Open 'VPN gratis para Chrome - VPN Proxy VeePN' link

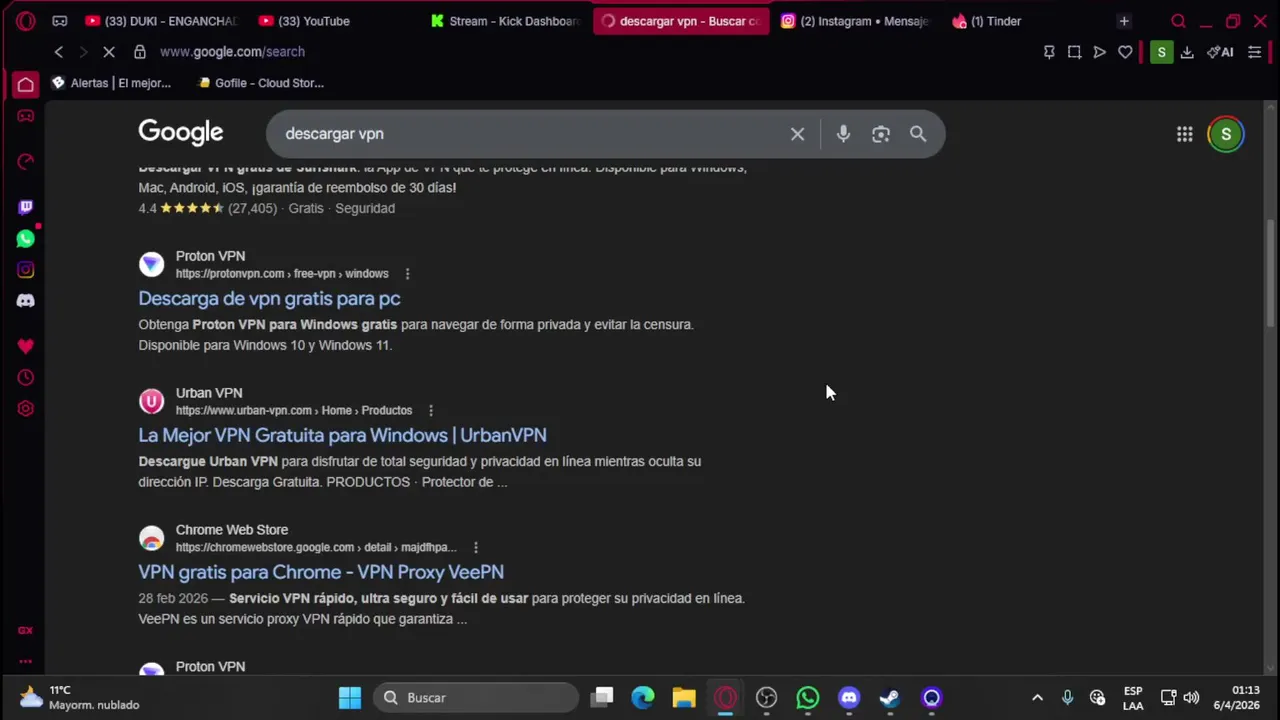321,572
